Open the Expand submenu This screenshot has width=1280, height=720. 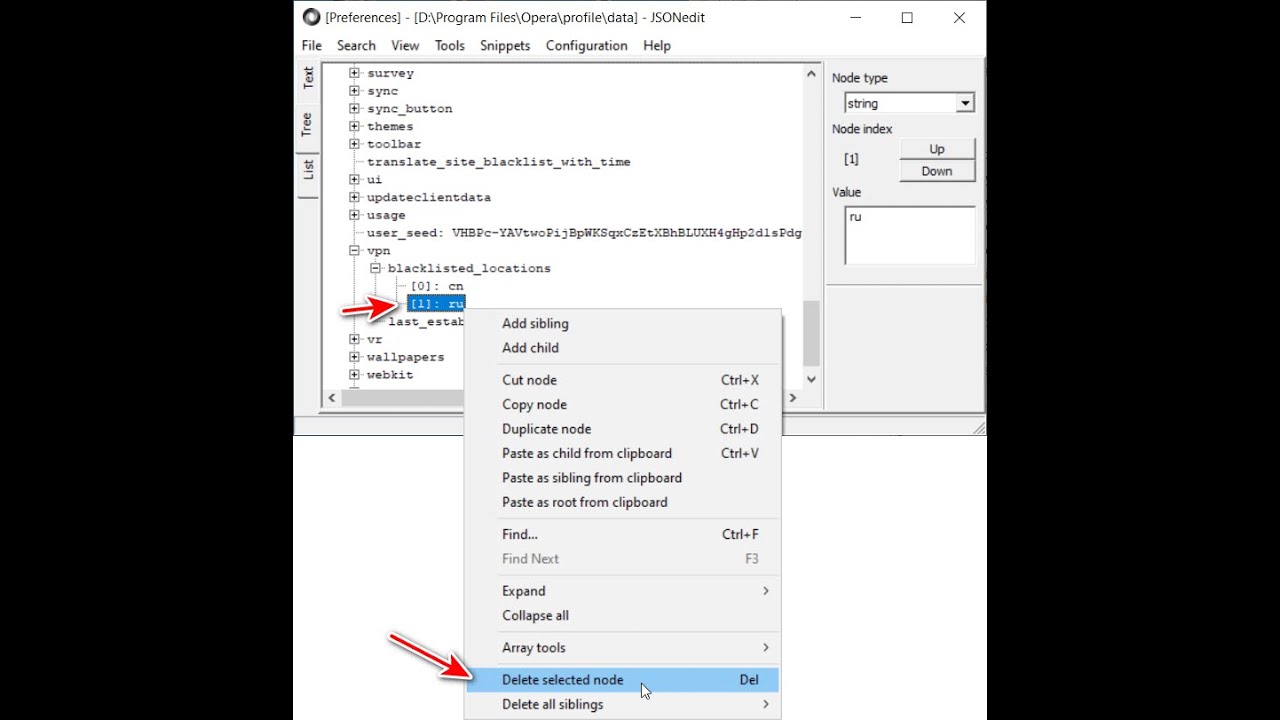pyautogui.click(x=622, y=591)
